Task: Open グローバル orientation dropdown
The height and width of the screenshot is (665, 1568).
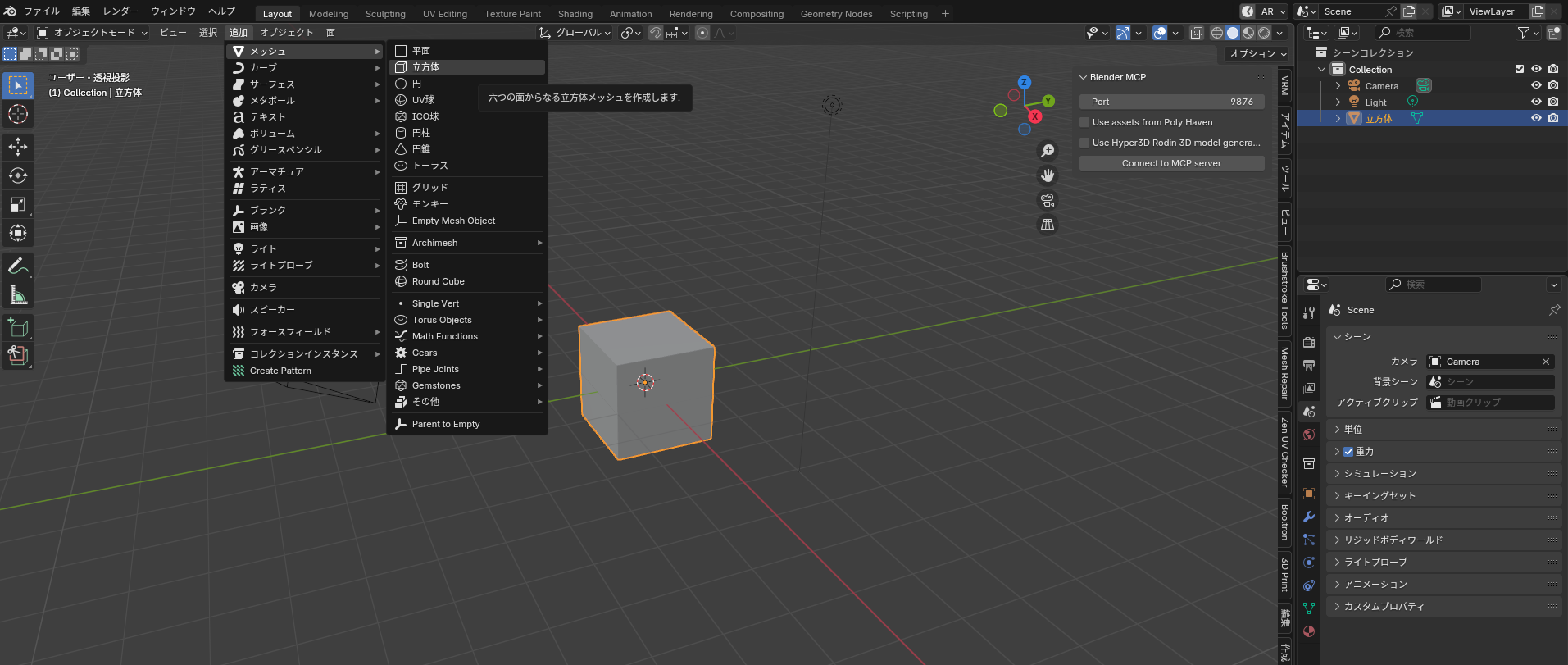Action: 575,33
